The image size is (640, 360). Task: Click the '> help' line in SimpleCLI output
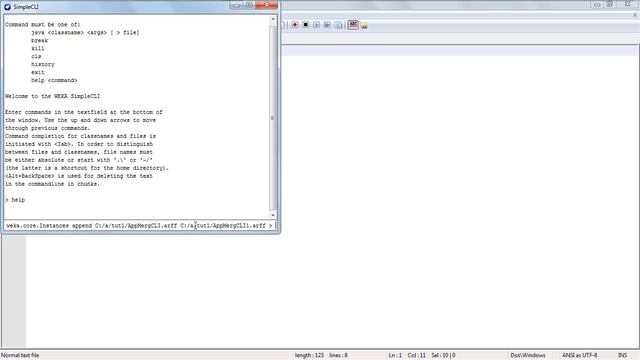pyautogui.click(x=15, y=200)
